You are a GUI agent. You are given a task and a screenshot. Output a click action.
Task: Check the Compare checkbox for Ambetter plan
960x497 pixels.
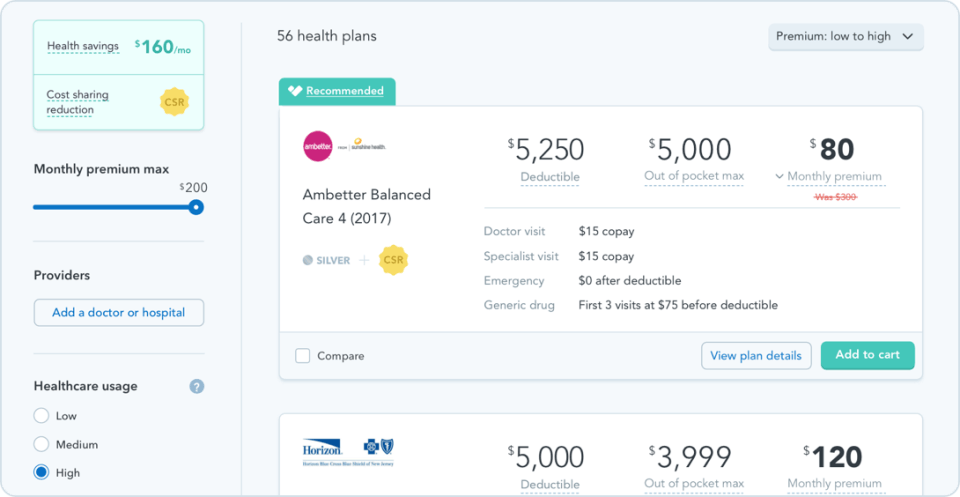point(303,356)
